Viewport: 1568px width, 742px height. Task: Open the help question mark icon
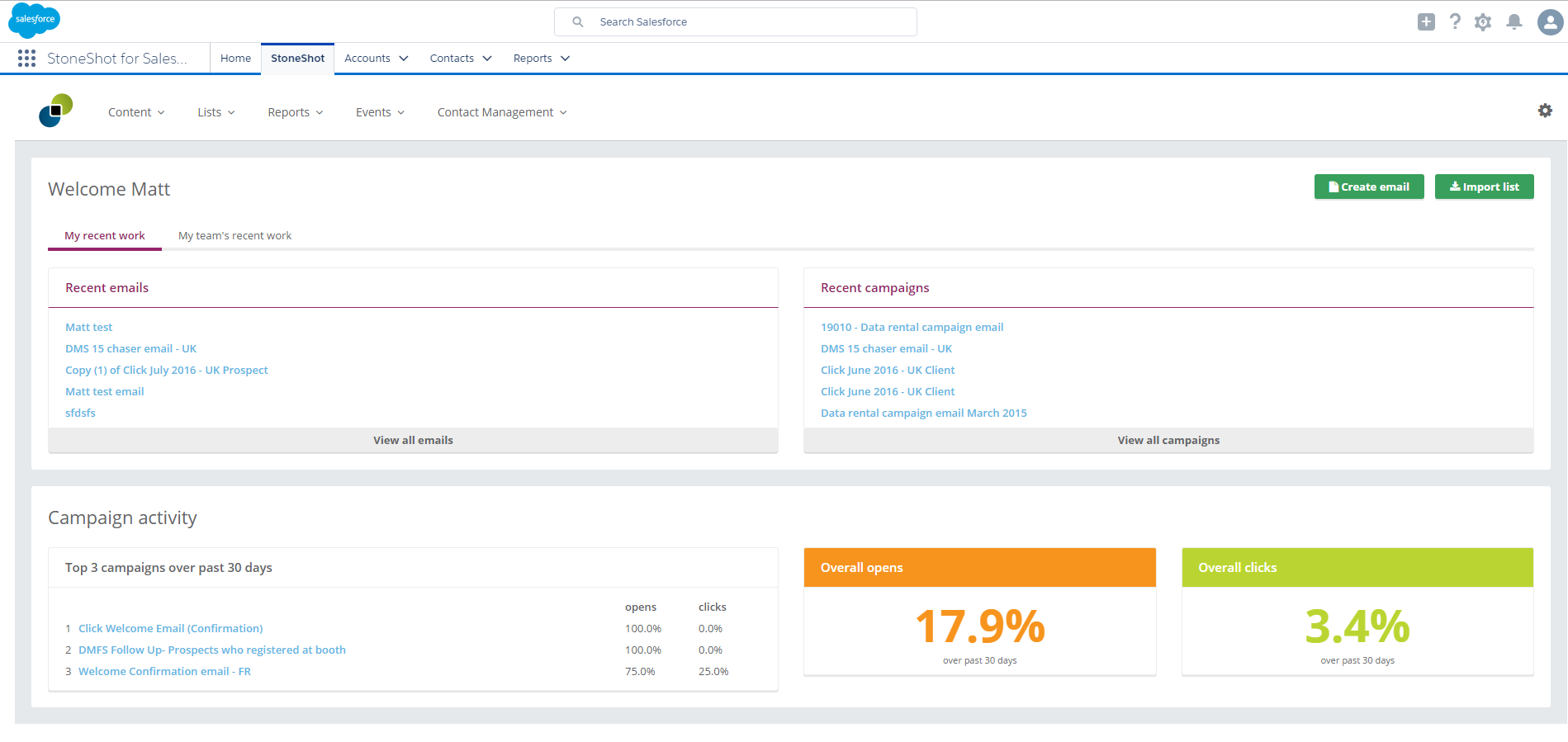click(x=1455, y=22)
